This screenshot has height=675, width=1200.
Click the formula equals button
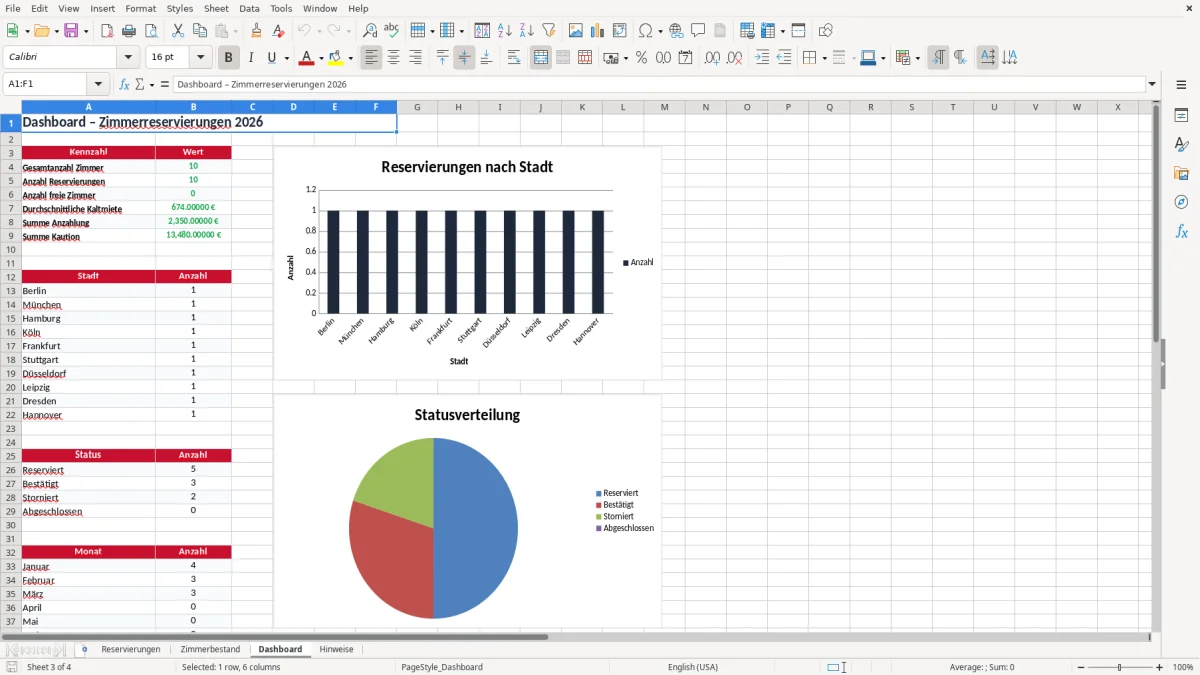164,84
